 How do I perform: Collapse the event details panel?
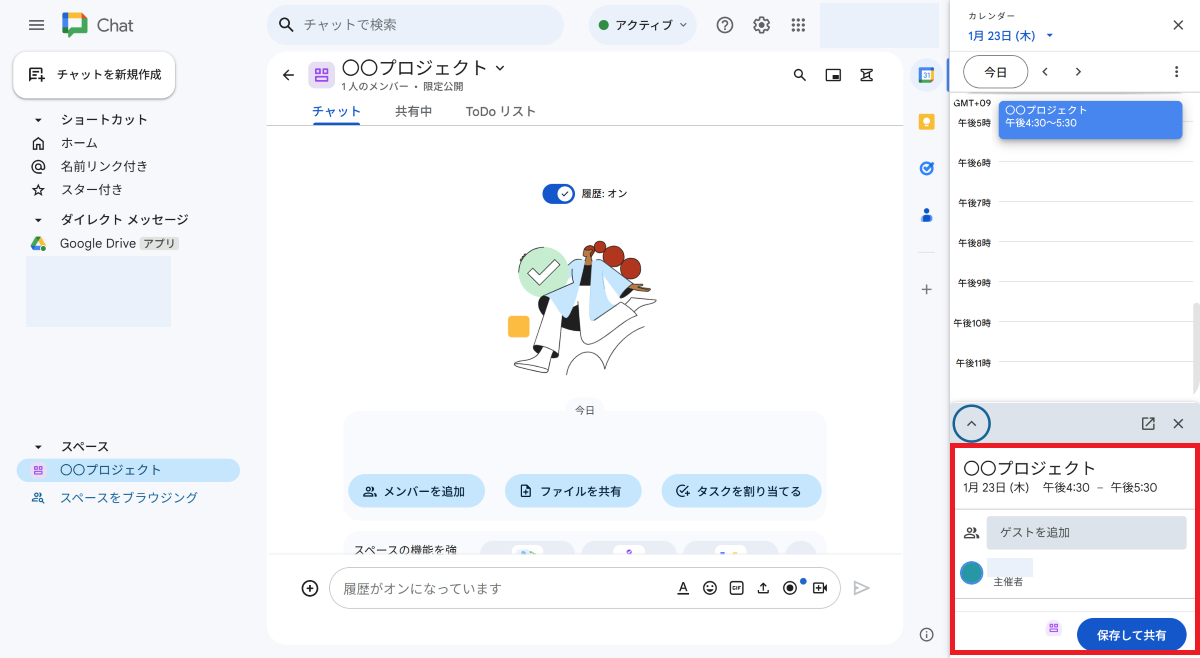point(971,423)
